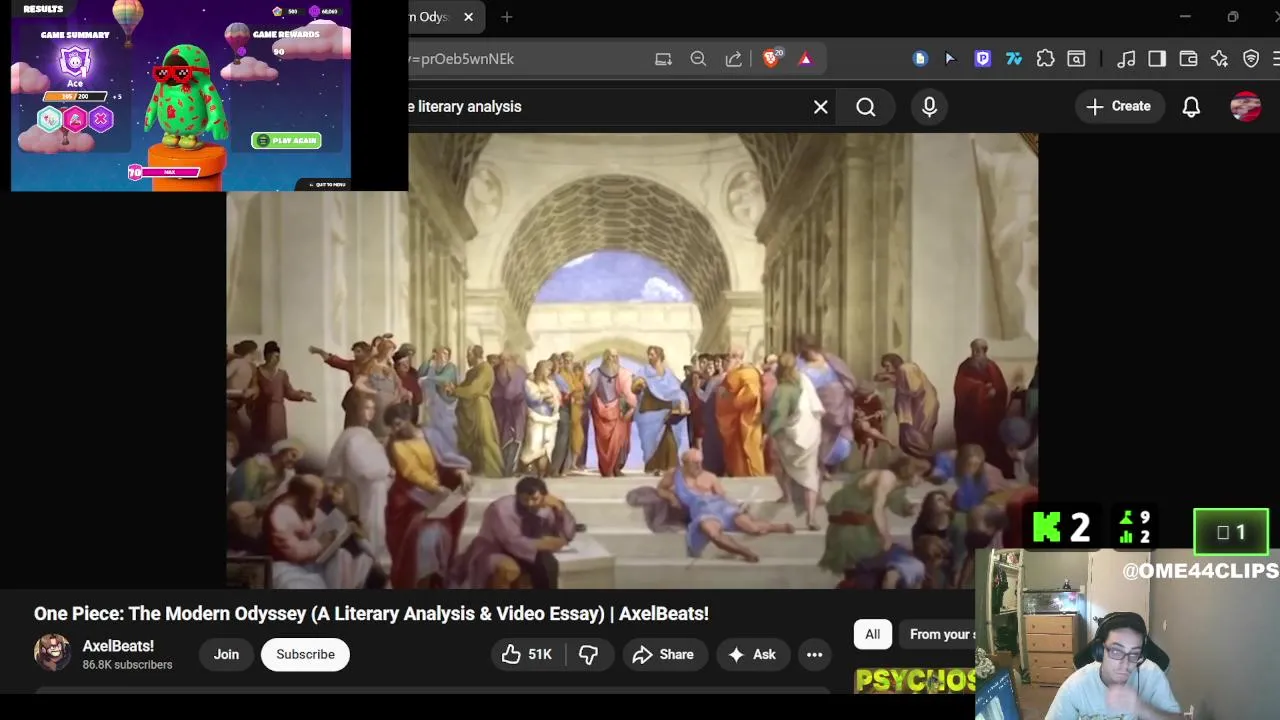
Task: Open Leo AI sparkle icon
Action: 1219,59
